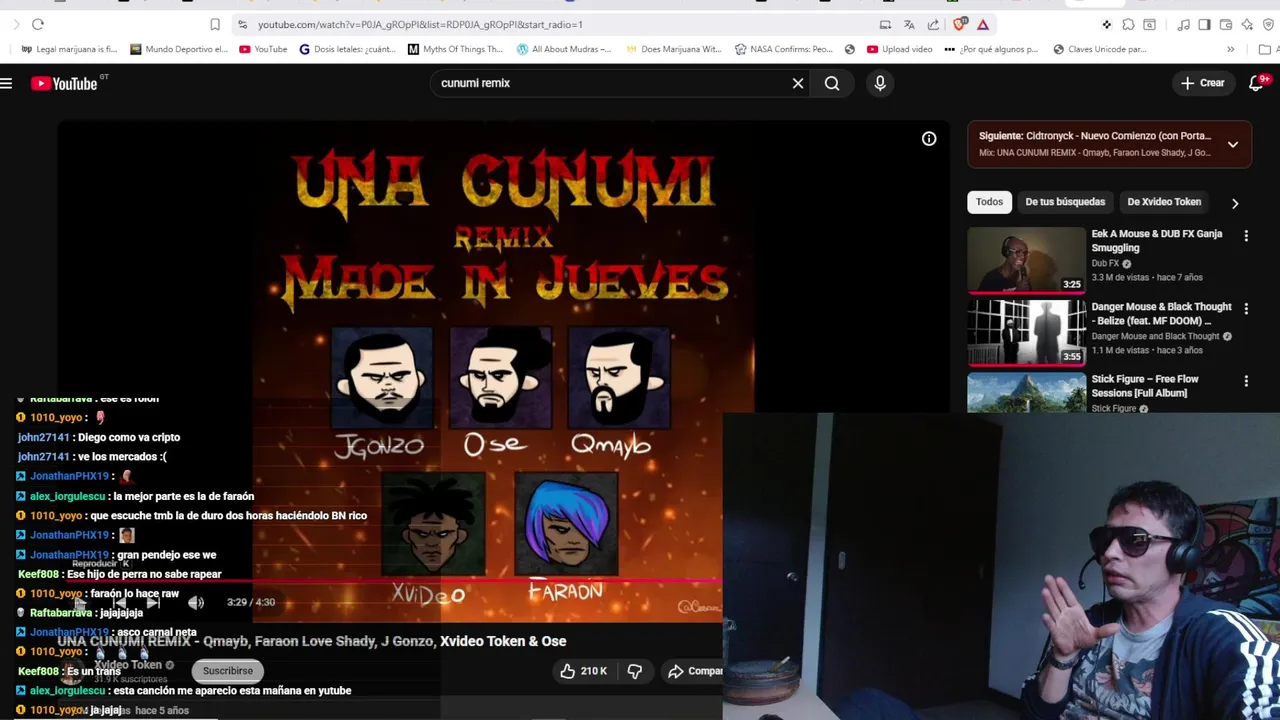Click UNA CUNUMI REMIX video title text
Viewport: 1280px width, 720px height.
[311, 641]
